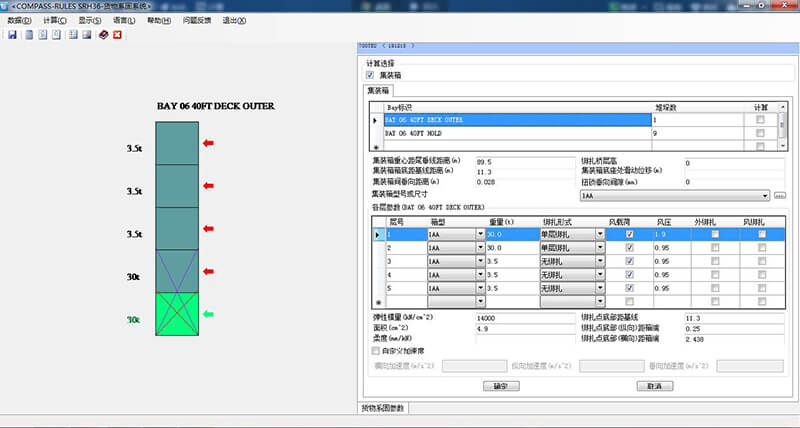Click the first page icon in the toolbar

click(43, 35)
